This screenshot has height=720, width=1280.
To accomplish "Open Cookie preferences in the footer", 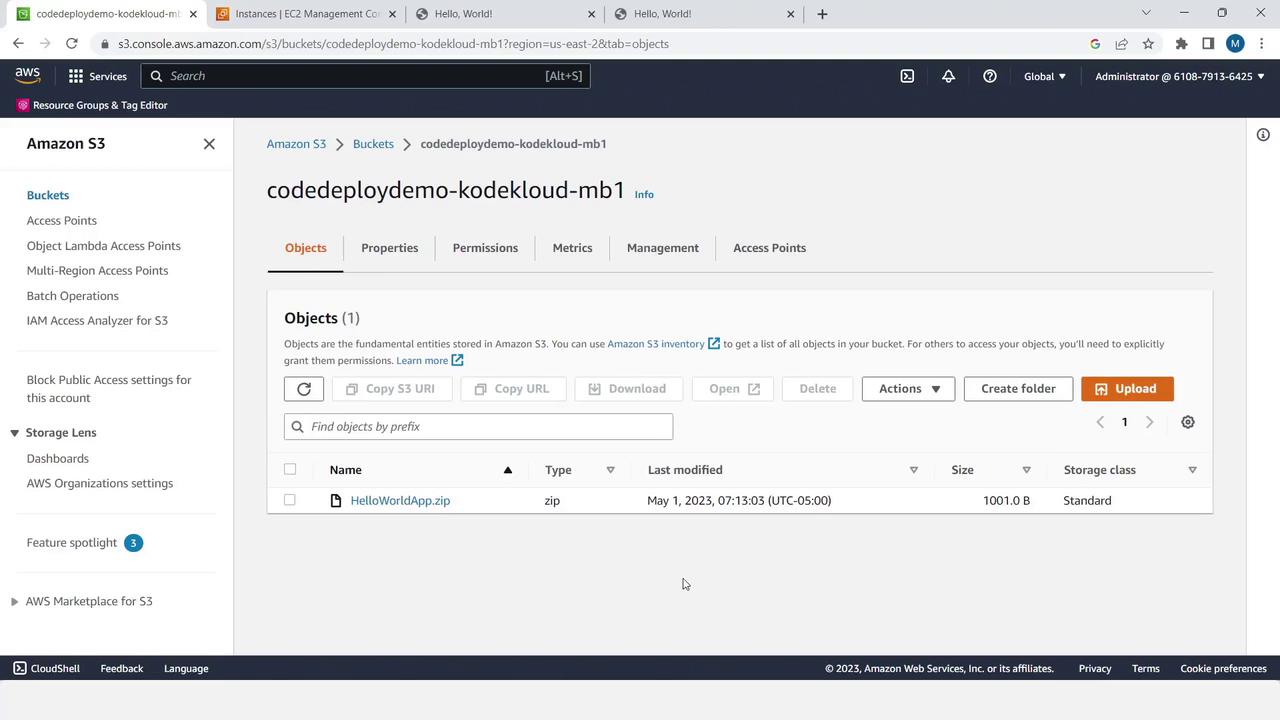I will pyautogui.click(x=1223, y=669).
